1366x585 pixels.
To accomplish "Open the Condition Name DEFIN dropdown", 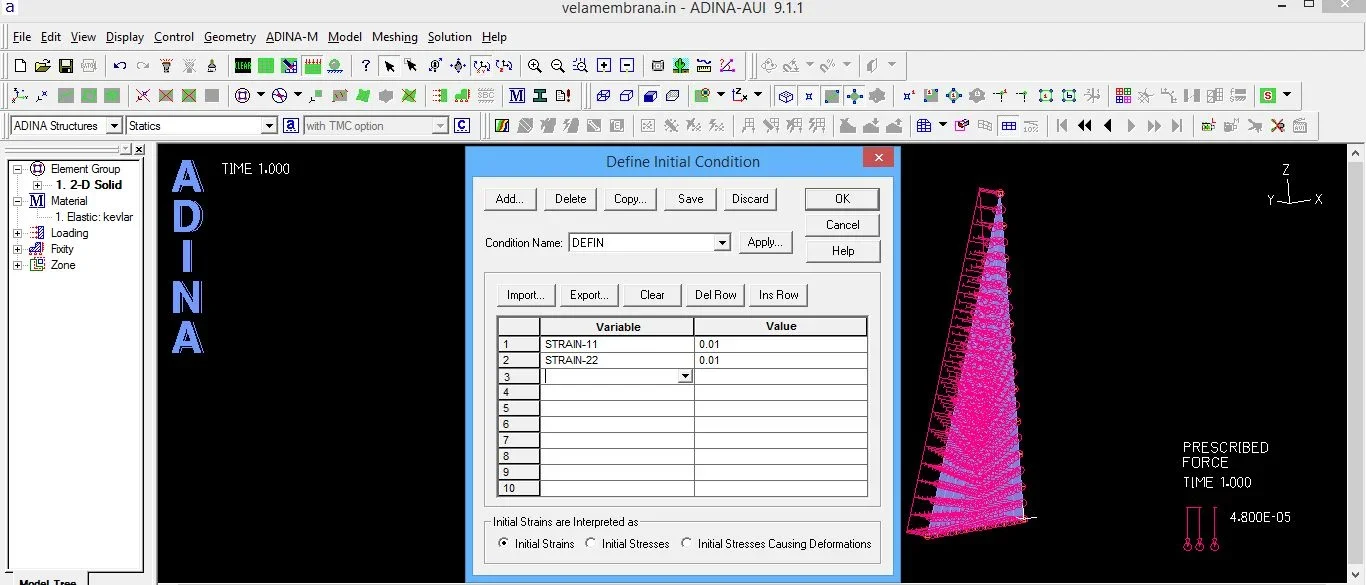I will click(722, 243).
